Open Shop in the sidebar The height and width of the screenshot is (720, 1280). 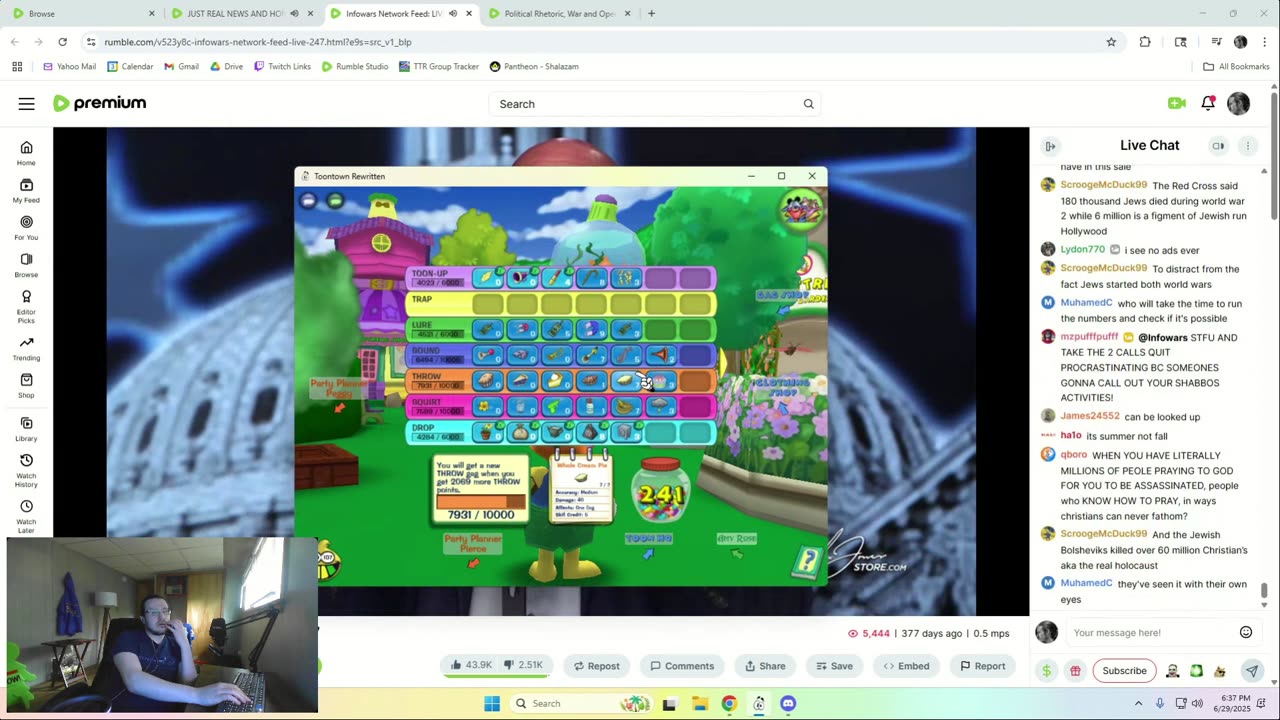click(x=26, y=385)
